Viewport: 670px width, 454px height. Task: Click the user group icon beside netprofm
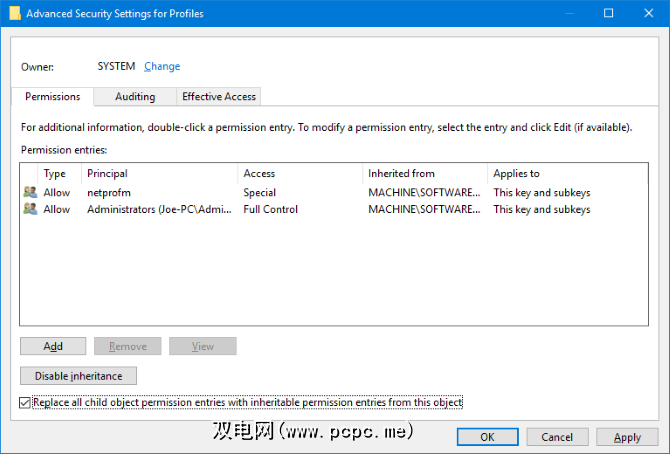(x=29, y=192)
